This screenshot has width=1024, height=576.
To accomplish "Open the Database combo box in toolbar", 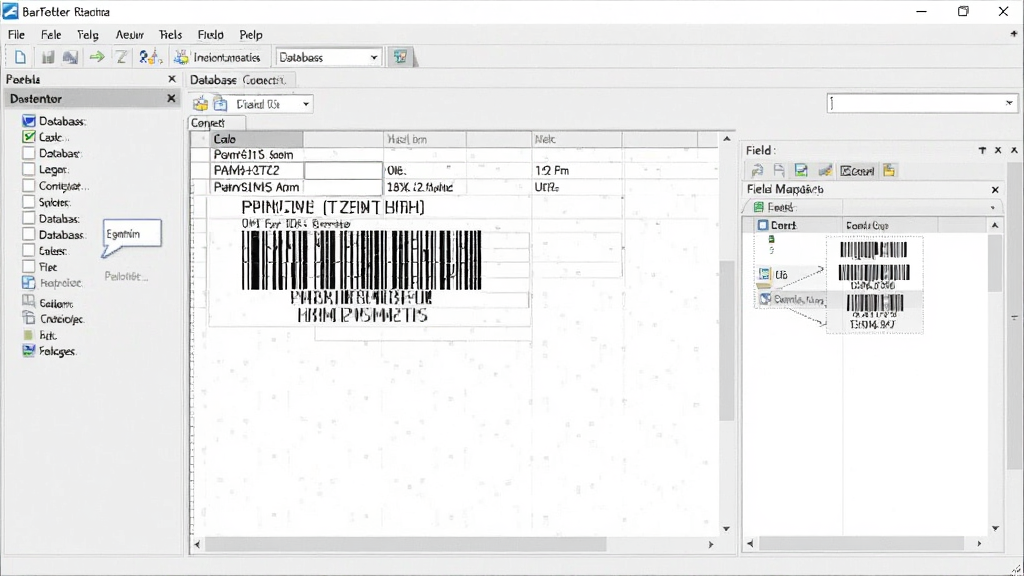I will point(328,57).
